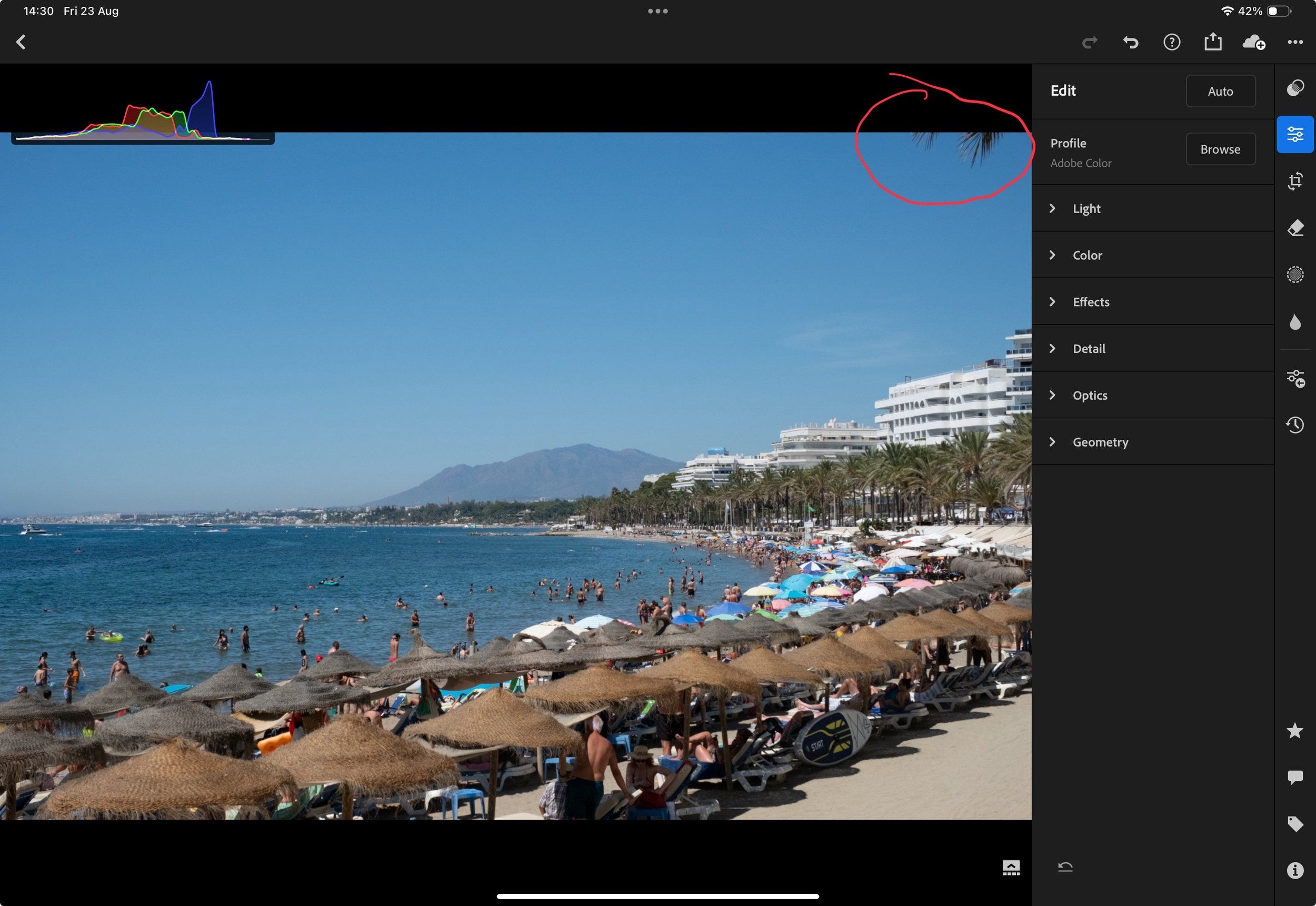
Task: Open the cloud sync status icon
Action: pos(1253,42)
